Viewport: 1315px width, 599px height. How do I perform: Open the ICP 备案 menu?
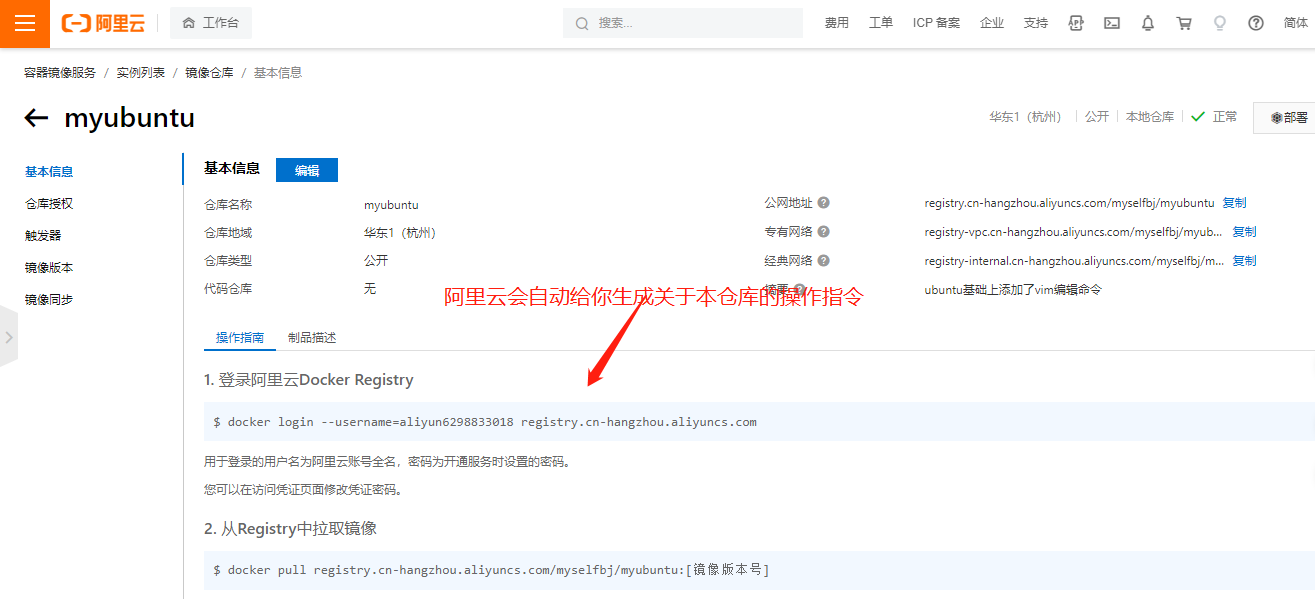(936, 23)
